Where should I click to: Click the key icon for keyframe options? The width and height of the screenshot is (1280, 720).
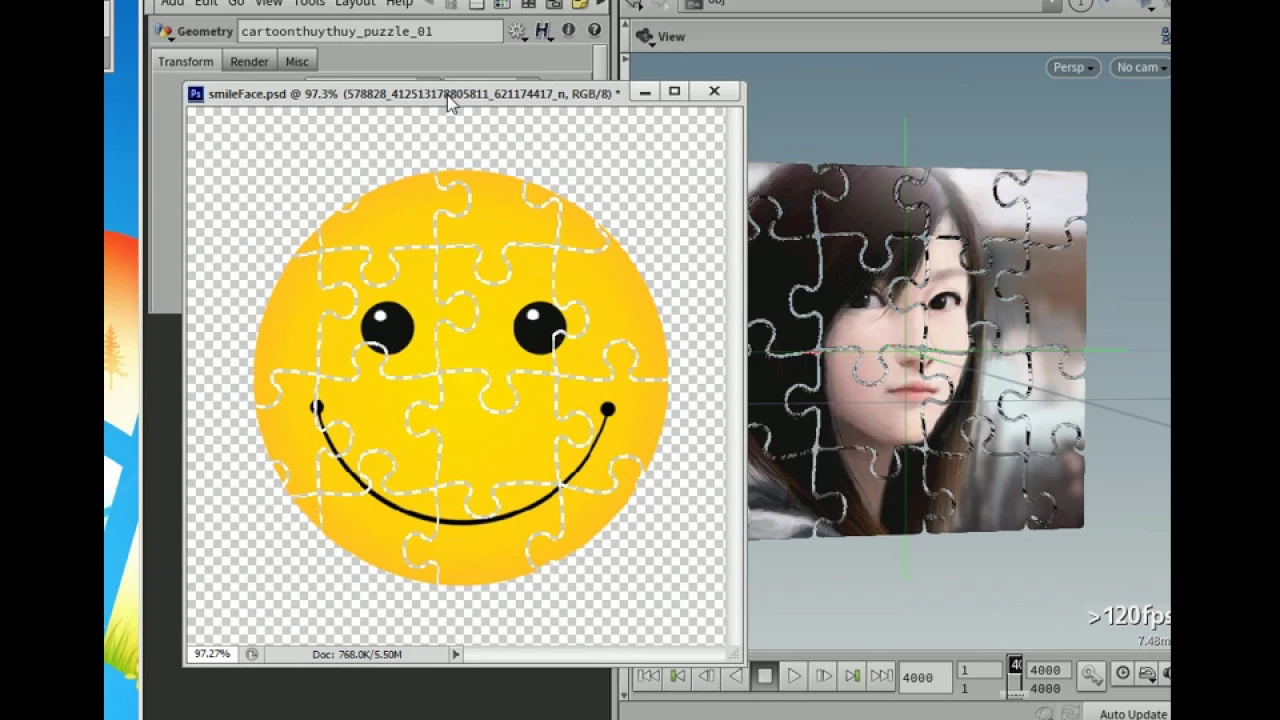[x=1092, y=675]
